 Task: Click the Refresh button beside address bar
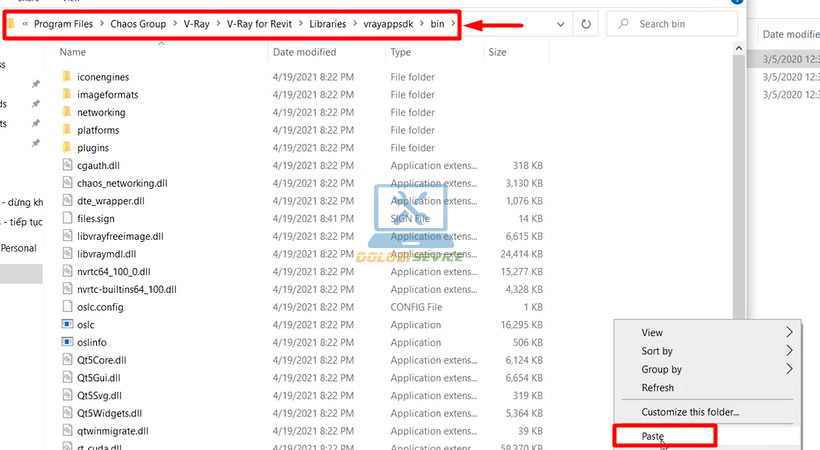pyautogui.click(x=586, y=24)
